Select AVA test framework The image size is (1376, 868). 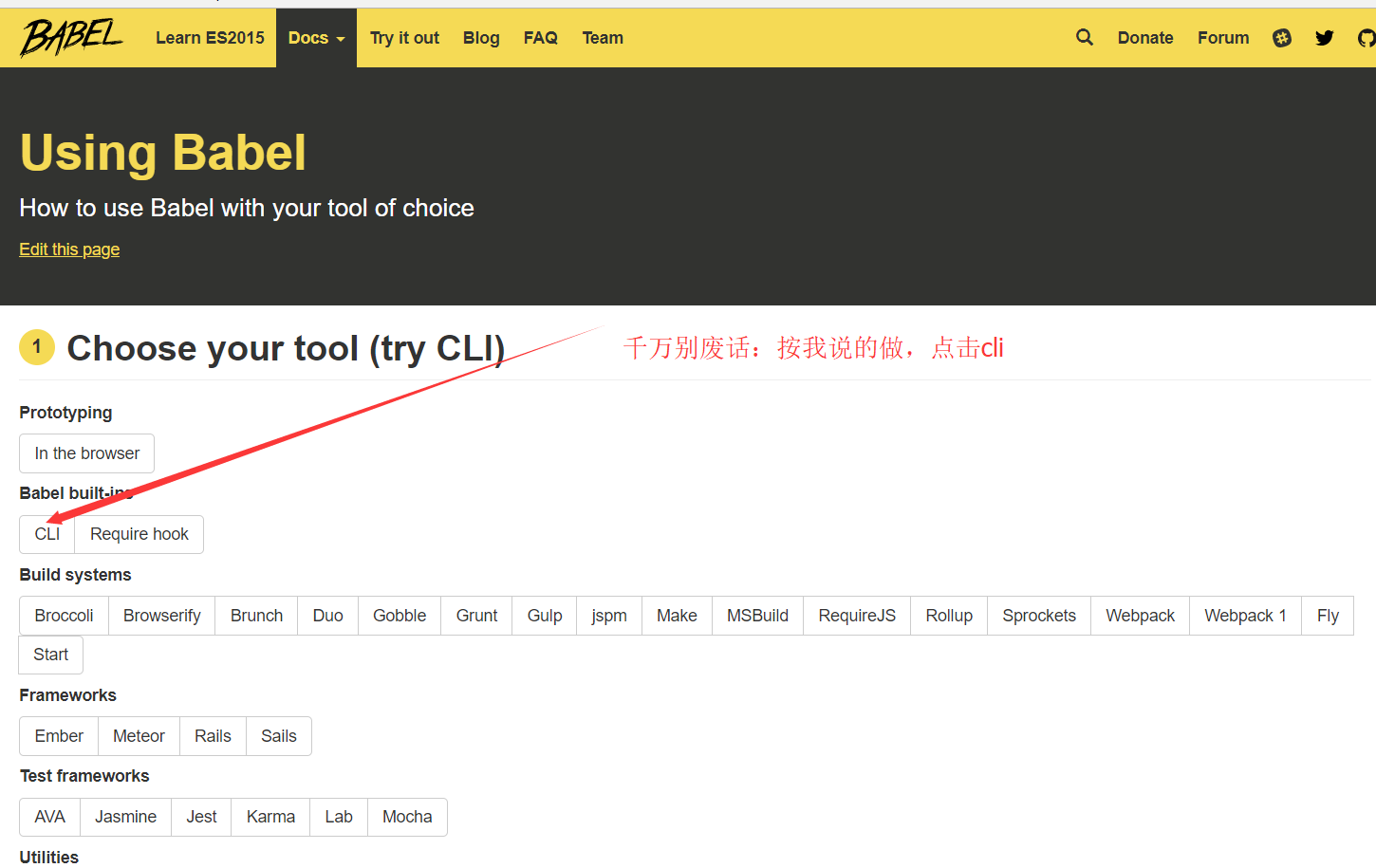click(x=49, y=817)
